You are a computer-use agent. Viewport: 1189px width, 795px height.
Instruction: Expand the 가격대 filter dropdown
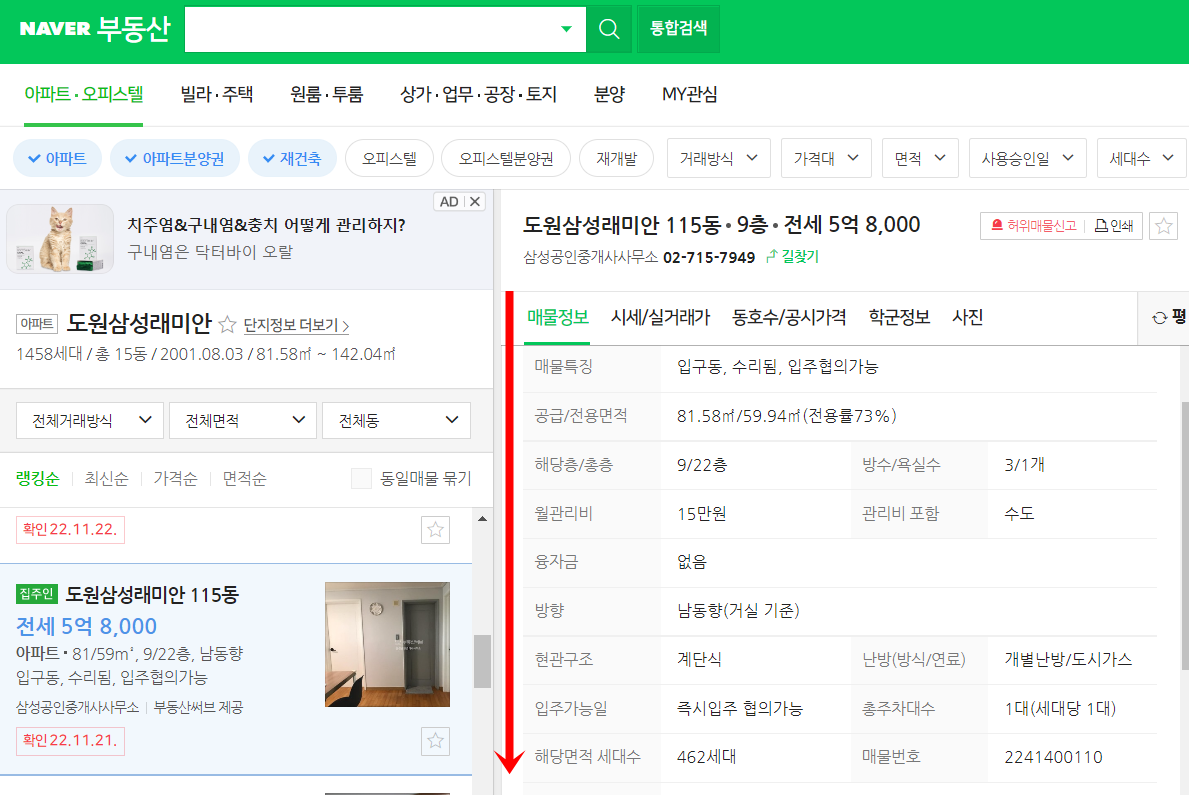coord(826,157)
